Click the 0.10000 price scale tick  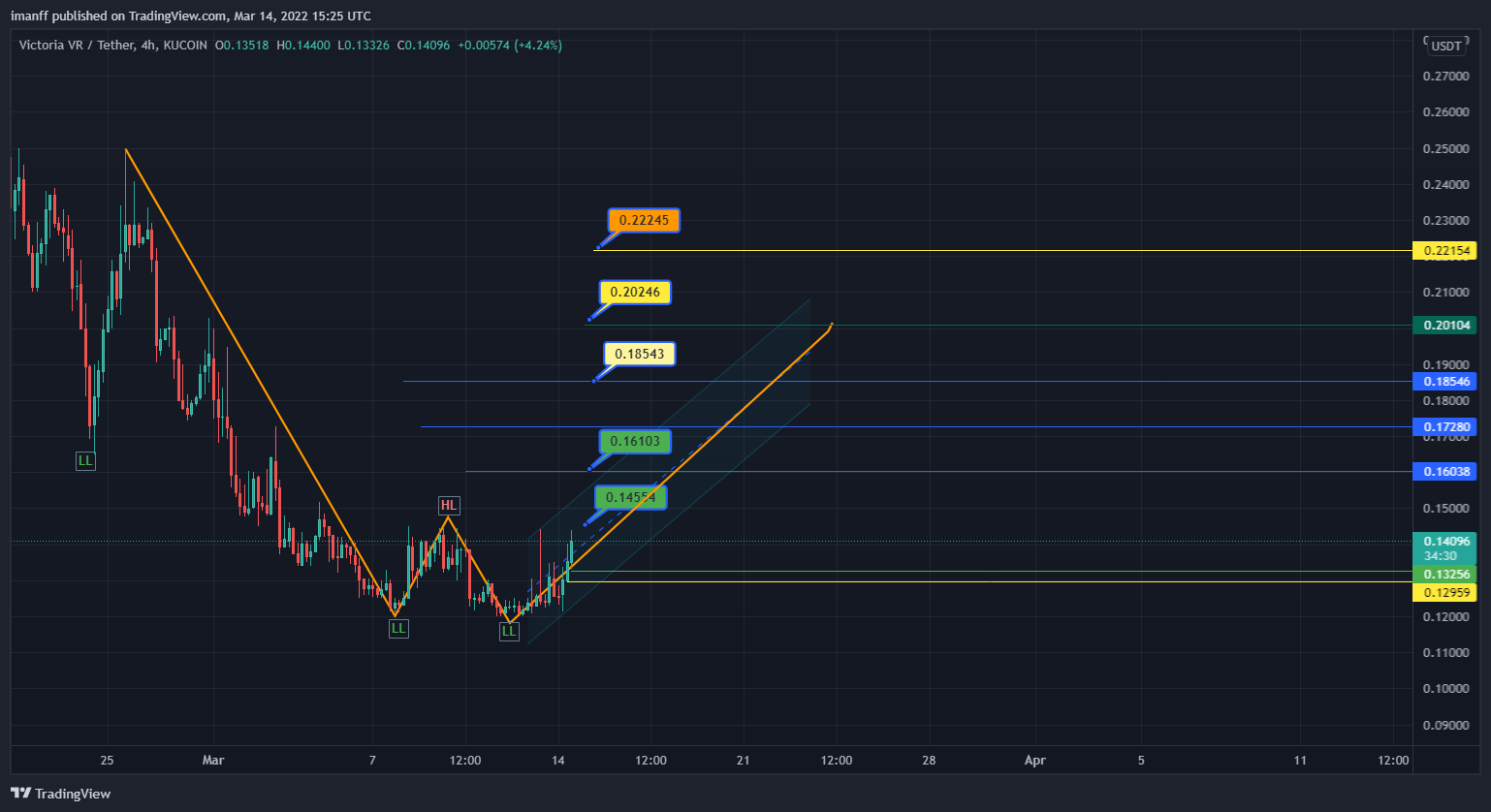coord(1445,689)
